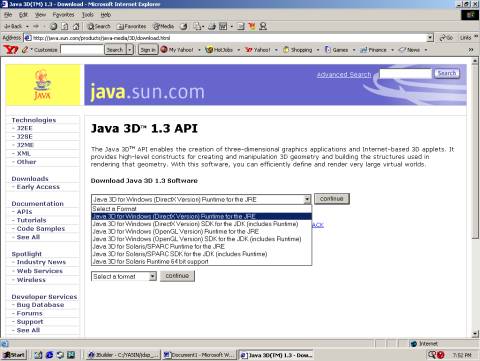Select Windows OpenGL SDK for the JDK option
This screenshot has height=361, width=480.
pos(202,239)
